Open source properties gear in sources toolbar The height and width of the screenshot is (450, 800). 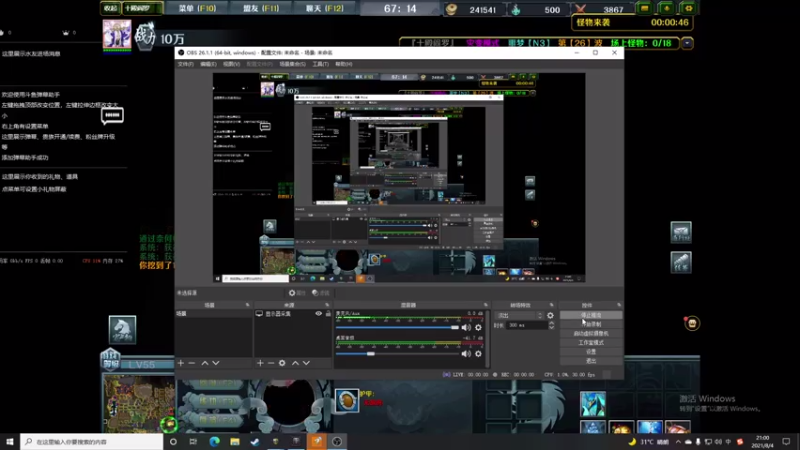tap(282, 363)
